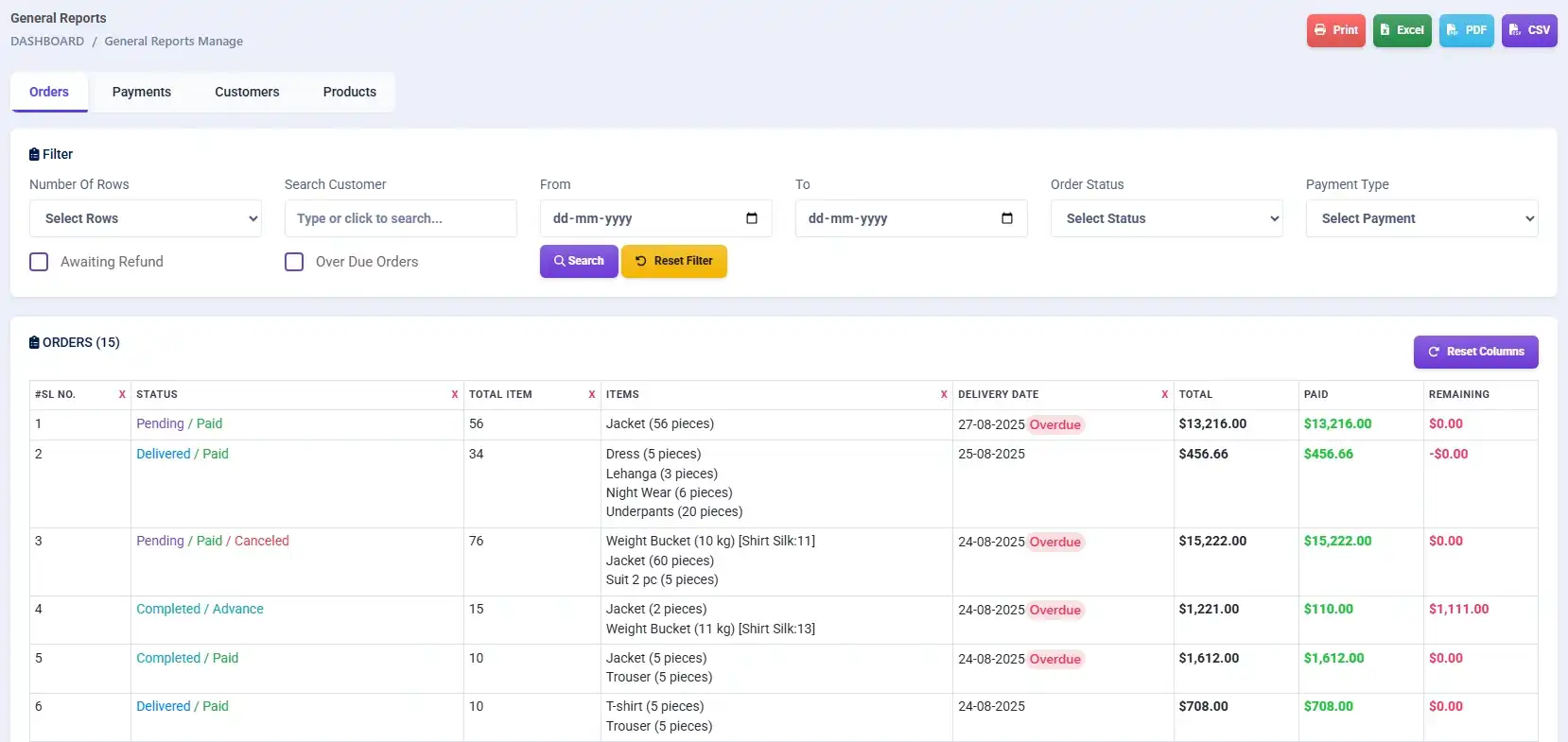The height and width of the screenshot is (742, 1568).
Task: Open the To date calendar picker
Action: coord(1007,218)
